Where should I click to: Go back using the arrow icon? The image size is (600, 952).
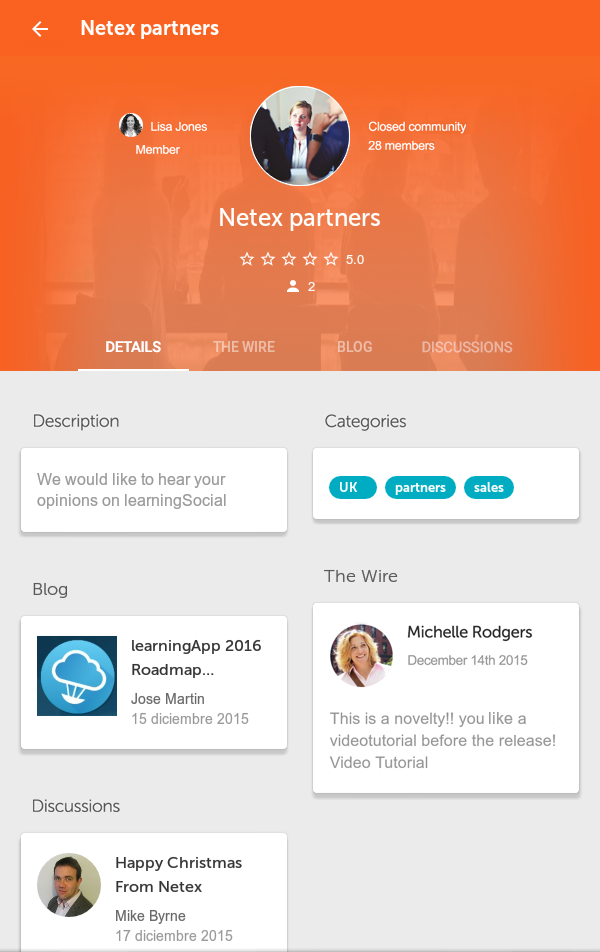pyautogui.click(x=40, y=29)
